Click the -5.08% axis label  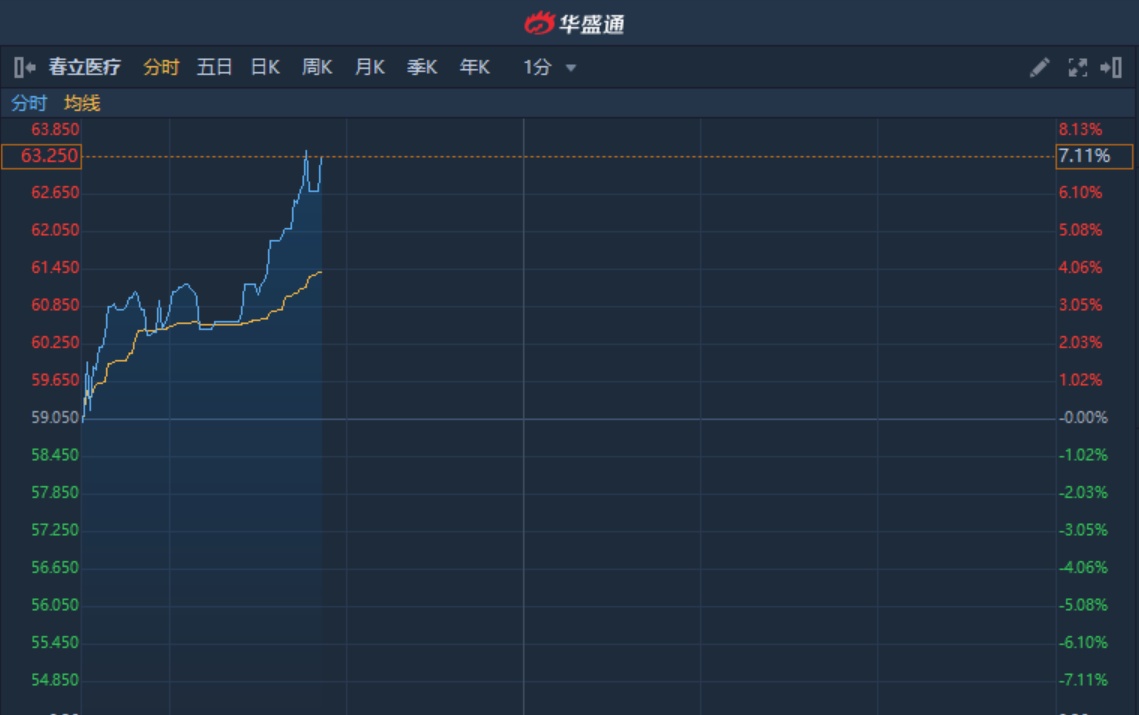tap(1083, 605)
